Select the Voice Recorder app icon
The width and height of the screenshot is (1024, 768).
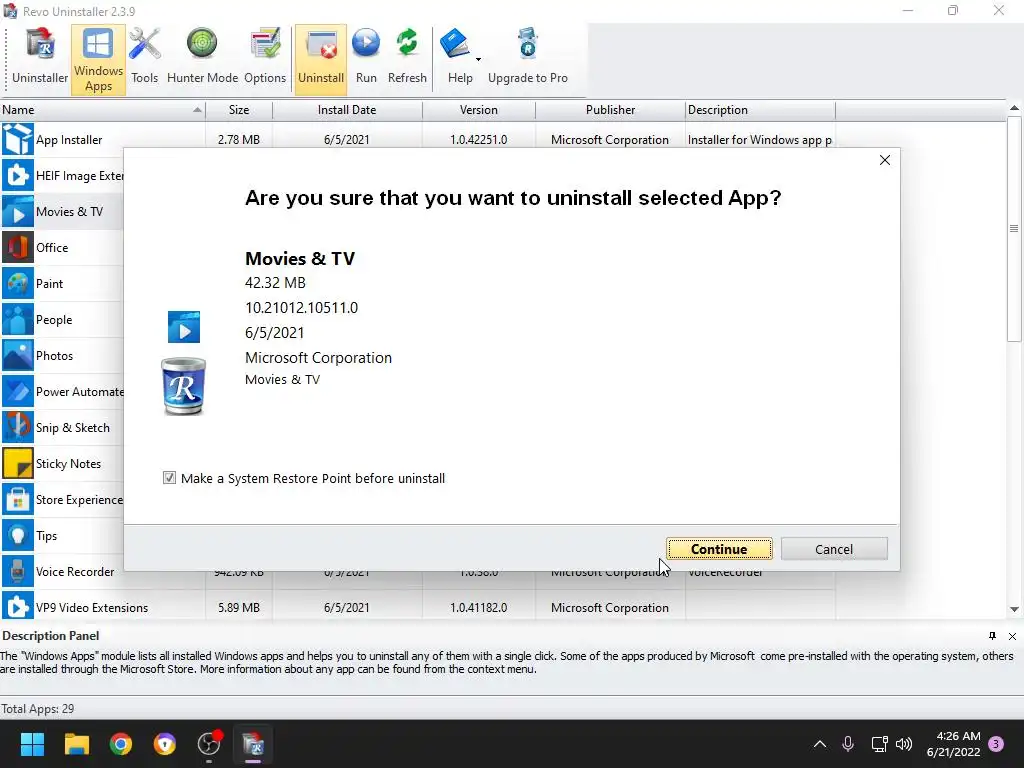[x=18, y=571]
